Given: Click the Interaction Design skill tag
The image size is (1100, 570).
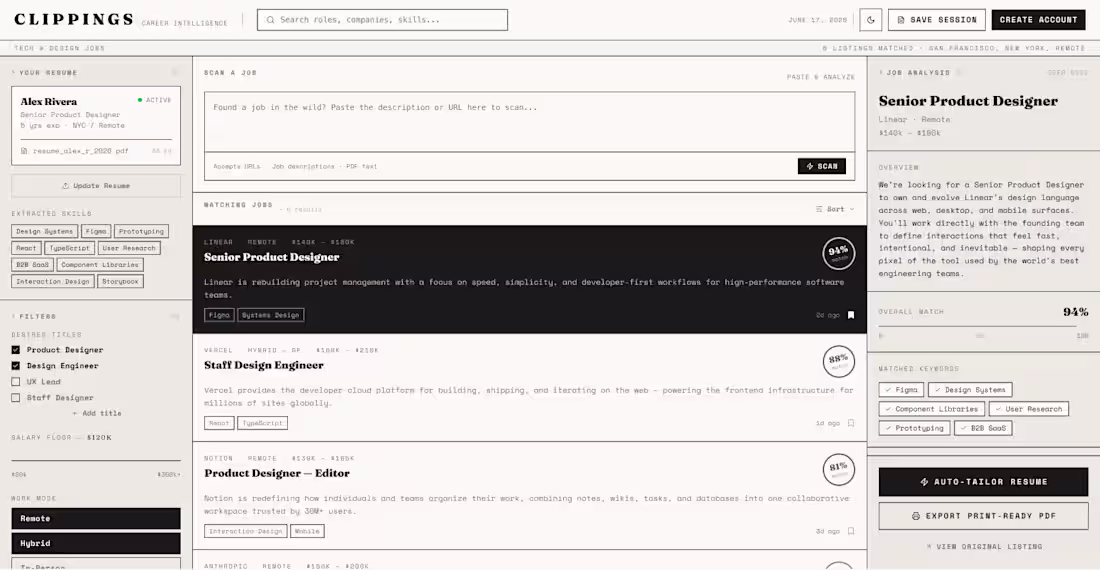Looking at the screenshot, I should (53, 282).
